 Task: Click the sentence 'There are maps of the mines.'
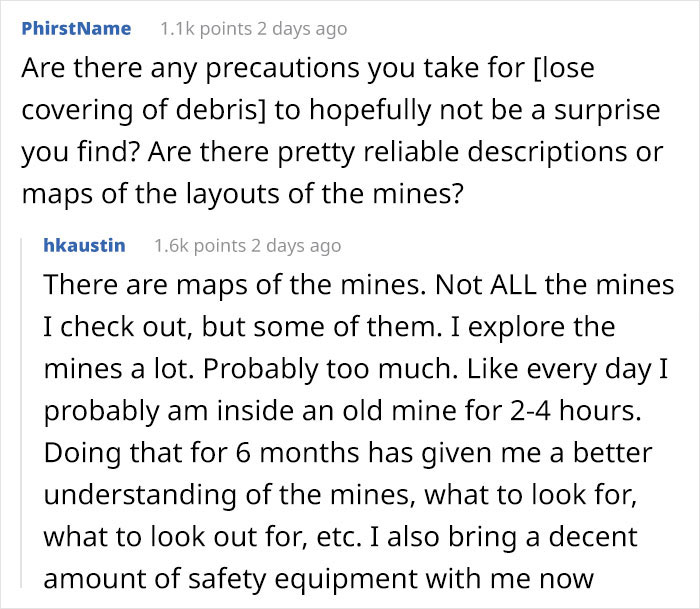click(235, 284)
